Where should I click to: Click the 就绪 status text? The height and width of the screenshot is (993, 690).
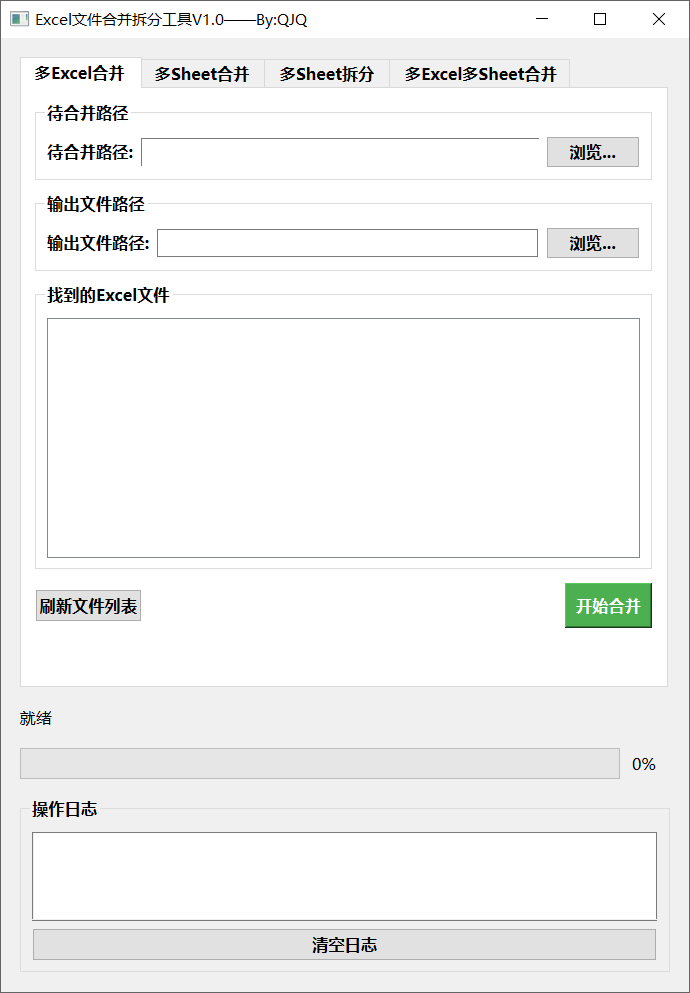tap(35, 718)
